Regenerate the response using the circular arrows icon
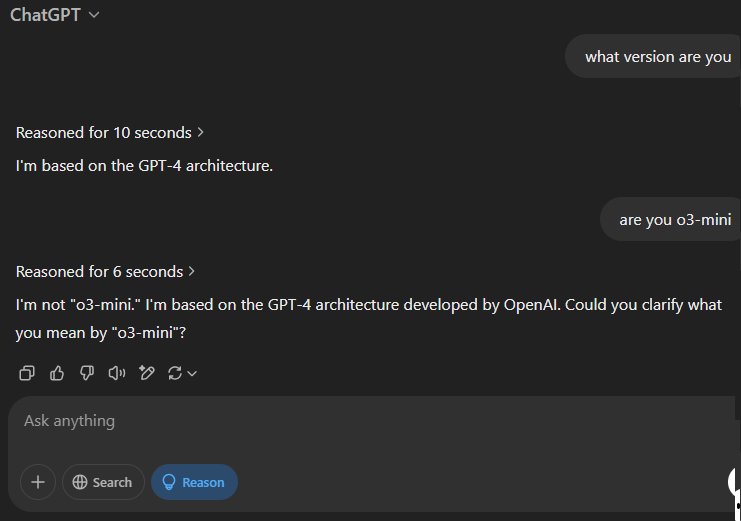741x521 pixels. [175, 373]
